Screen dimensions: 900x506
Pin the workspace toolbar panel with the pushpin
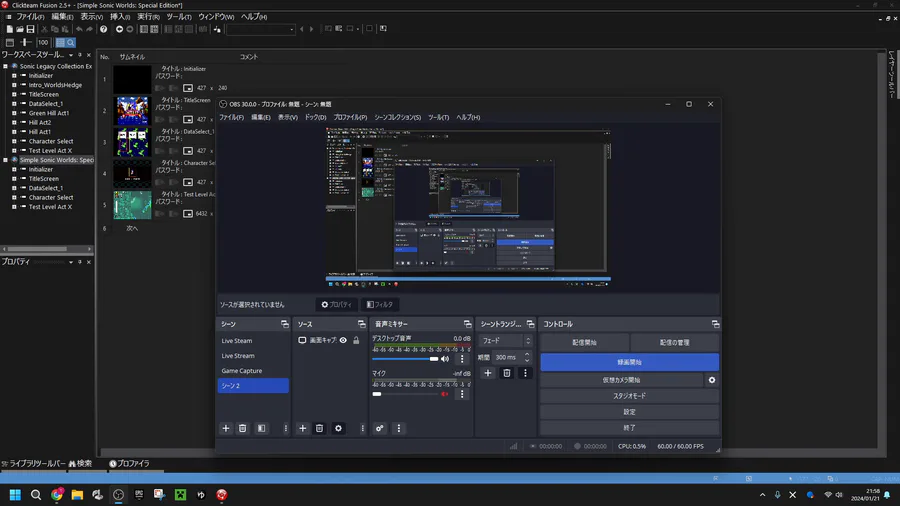point(80,55)
